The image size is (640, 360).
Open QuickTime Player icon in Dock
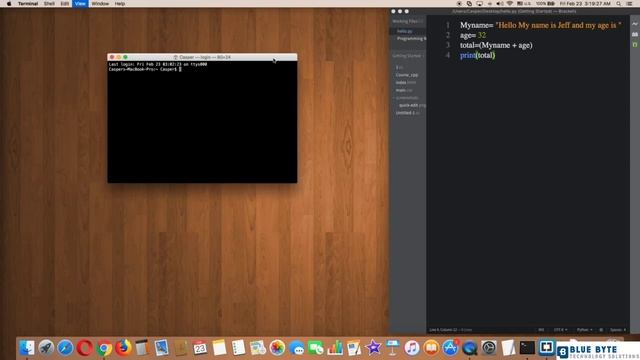tap(469, 348)
